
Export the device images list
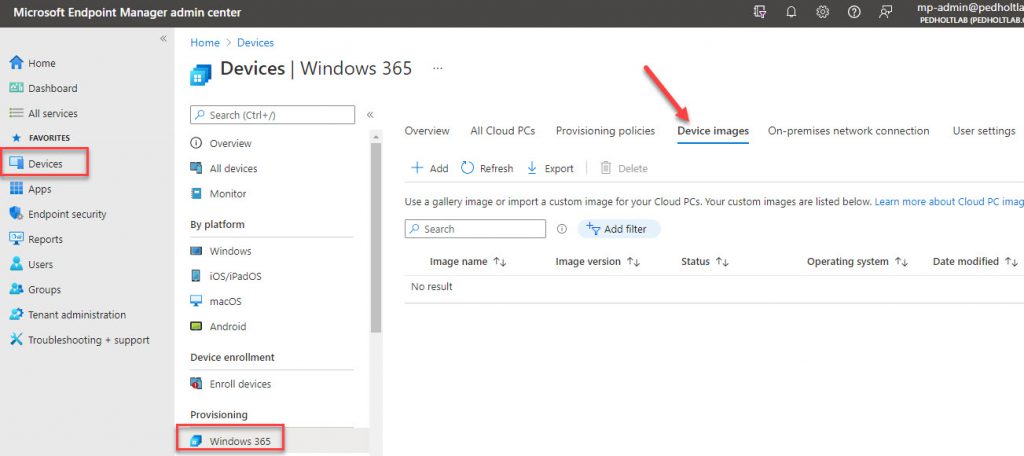point(550,169)
